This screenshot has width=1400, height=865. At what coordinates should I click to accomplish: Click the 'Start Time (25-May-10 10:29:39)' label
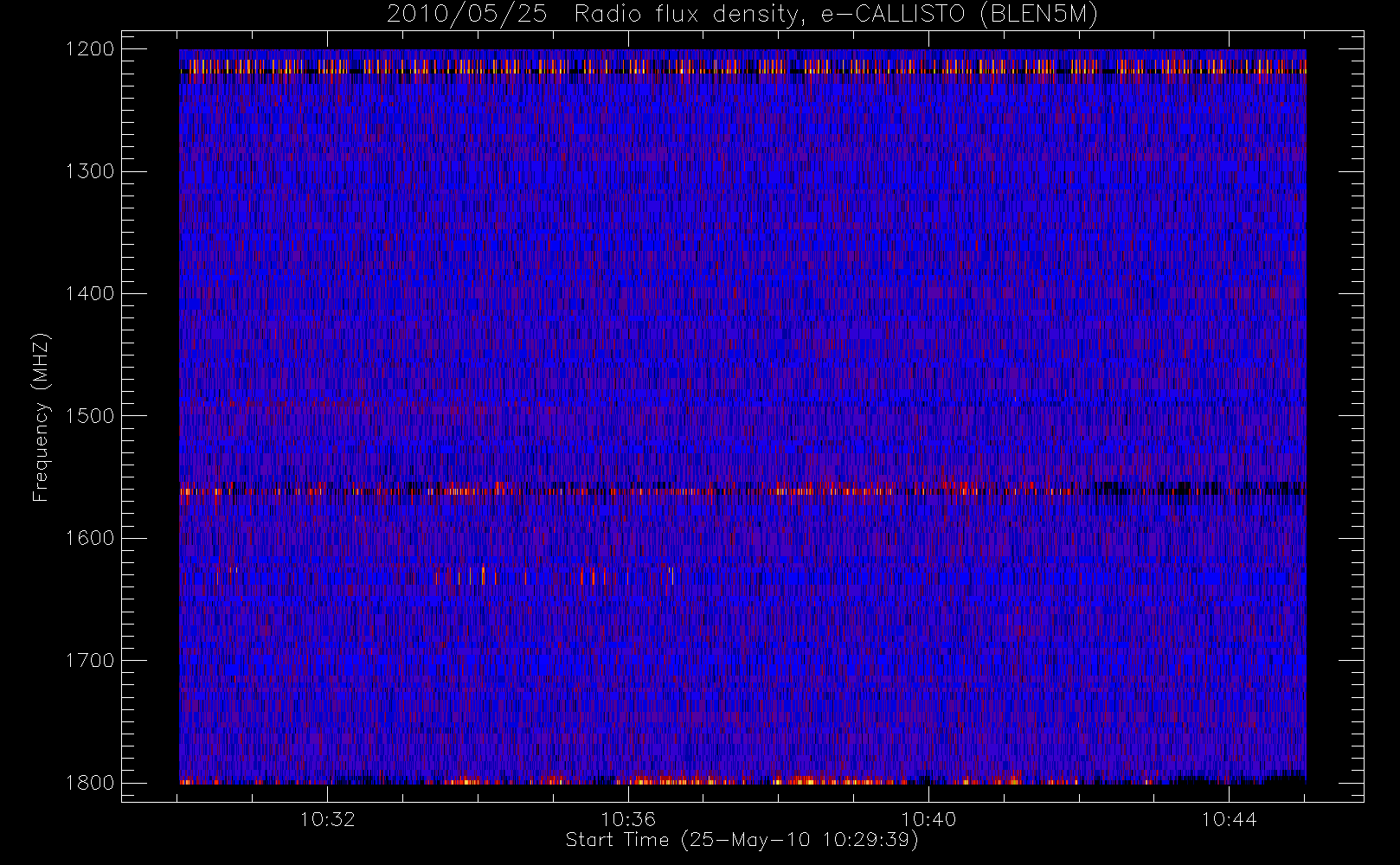(x=742, y=840)
